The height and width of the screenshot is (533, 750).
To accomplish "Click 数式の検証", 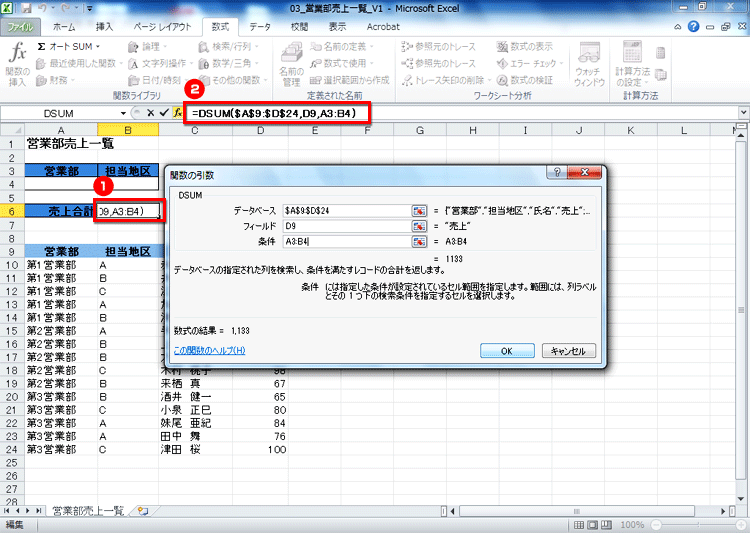I will [x=525, y=80].
